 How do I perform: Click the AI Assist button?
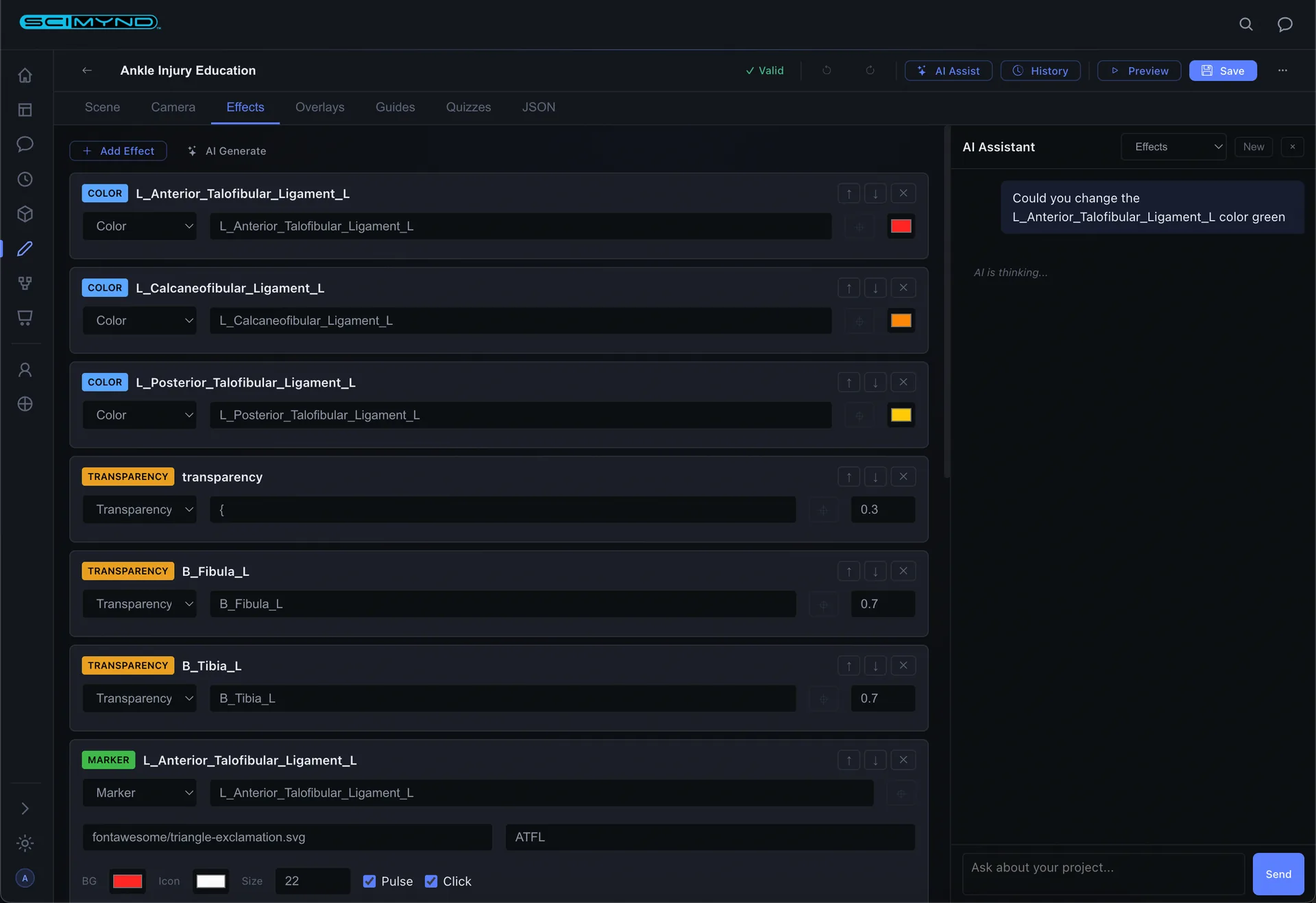(948, 71)
